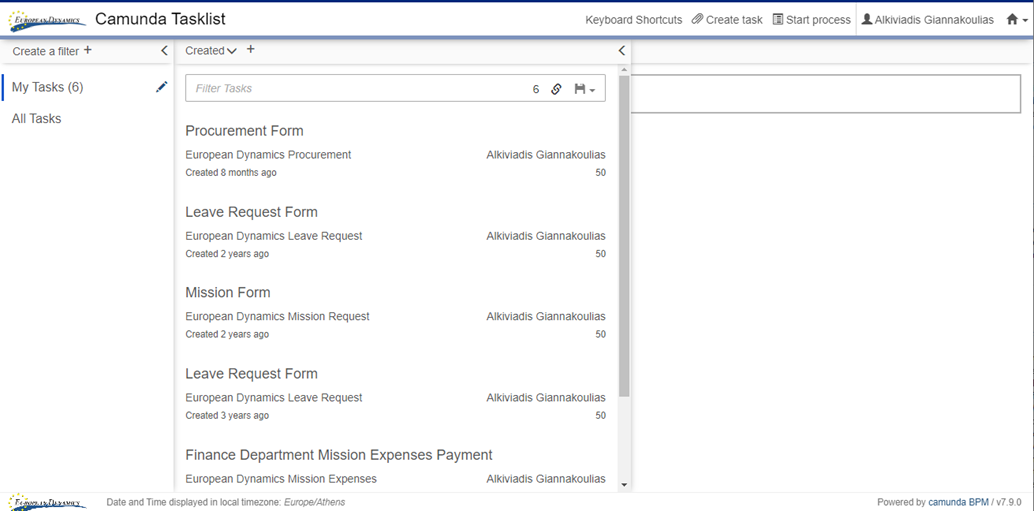Open the home apps dropdown icon
Screen dimensions: 1034x511
1016,20
